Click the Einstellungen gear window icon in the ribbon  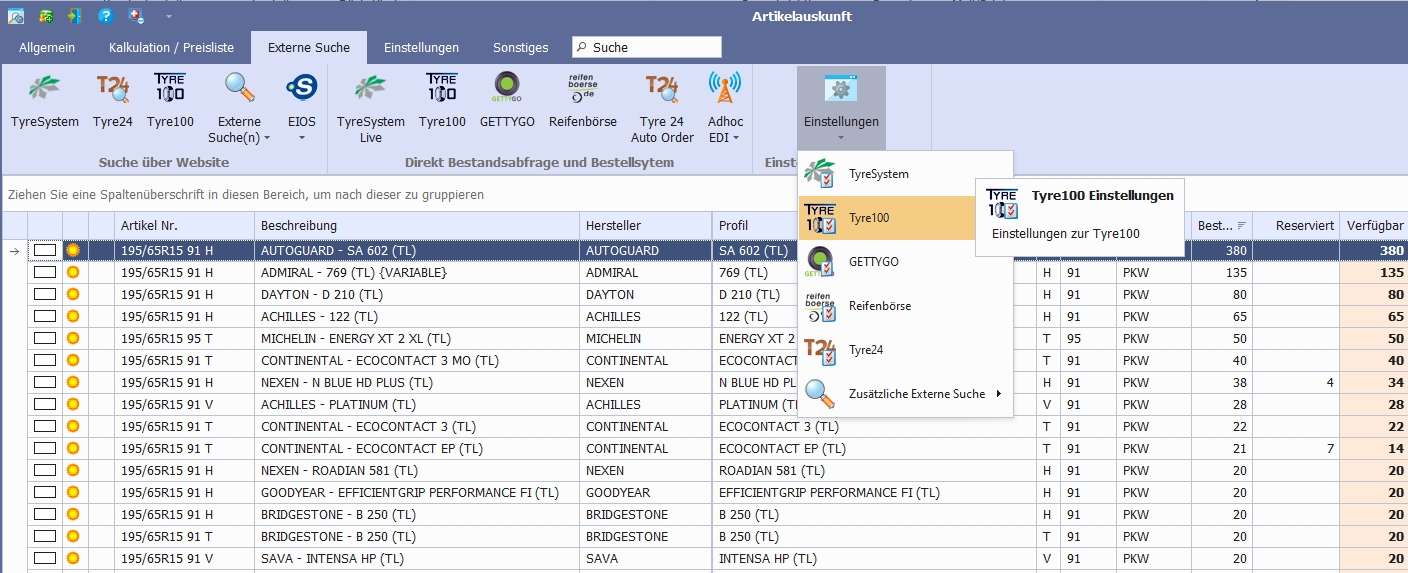pyautogui.click(x=841, y=89)
